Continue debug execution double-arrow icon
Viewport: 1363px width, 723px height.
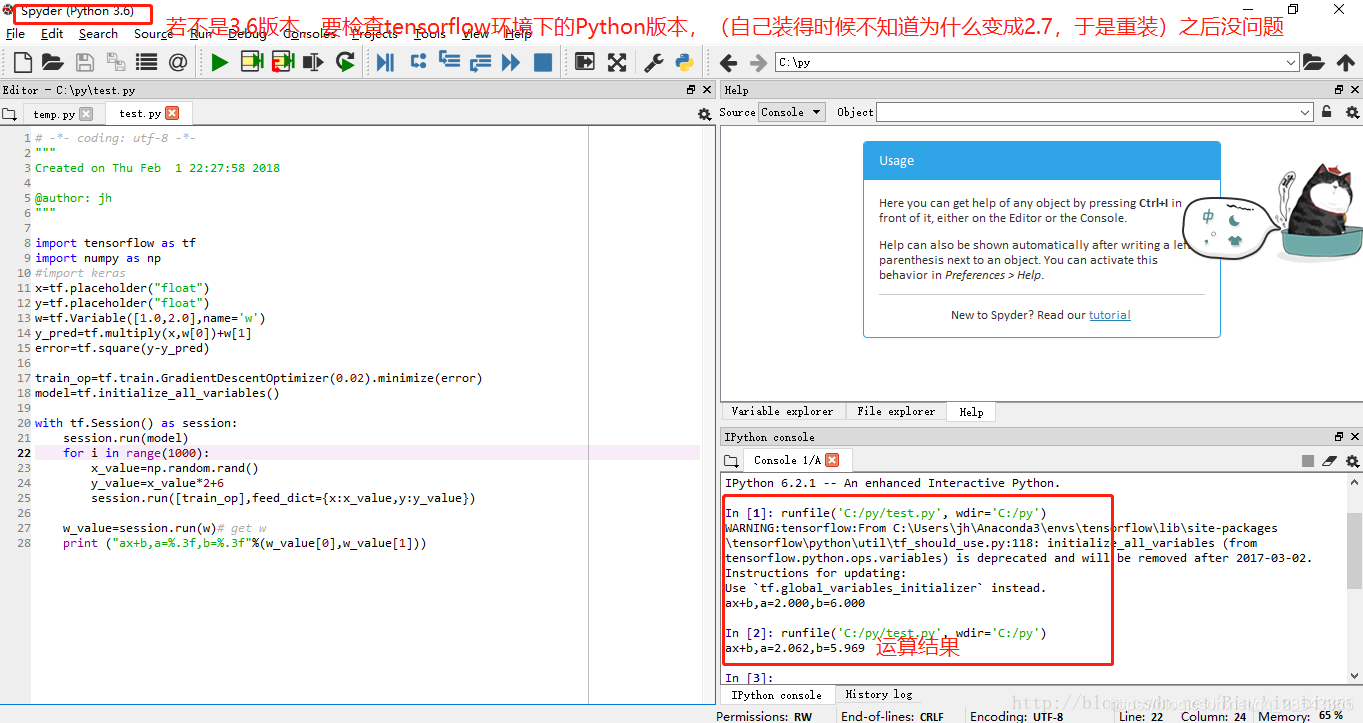[x=511, y=63]
